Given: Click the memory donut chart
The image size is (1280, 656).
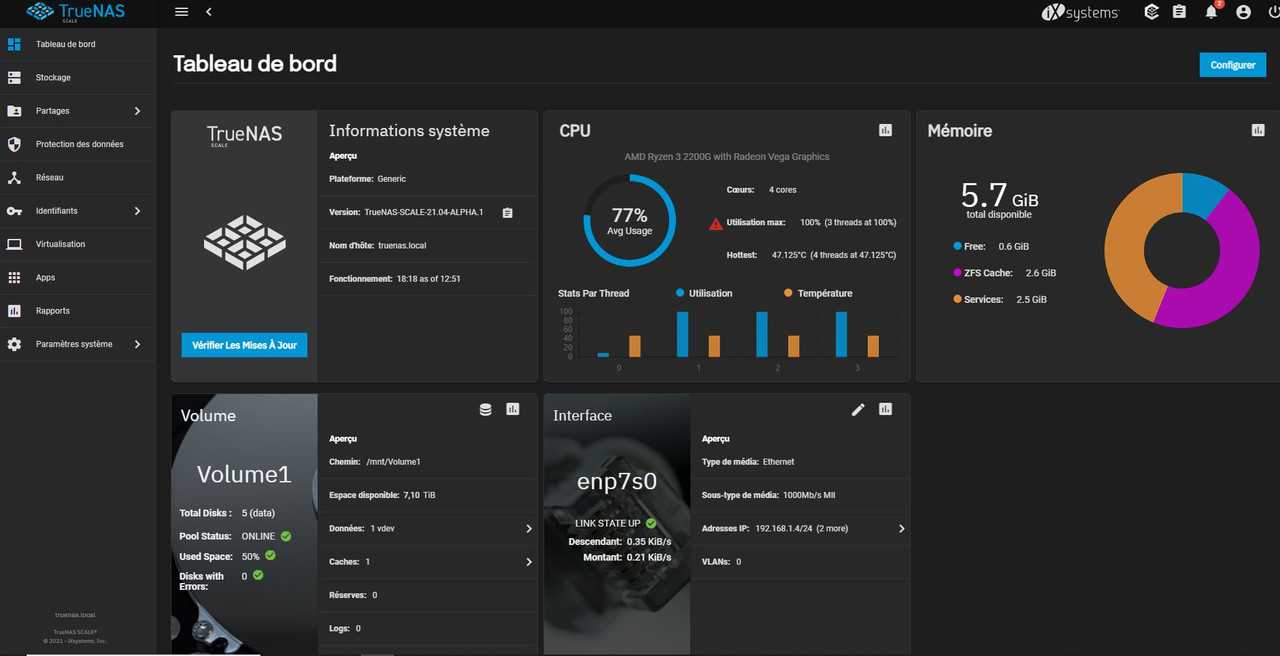Looking at the screenshot, I should click(x=1182, y=250).
